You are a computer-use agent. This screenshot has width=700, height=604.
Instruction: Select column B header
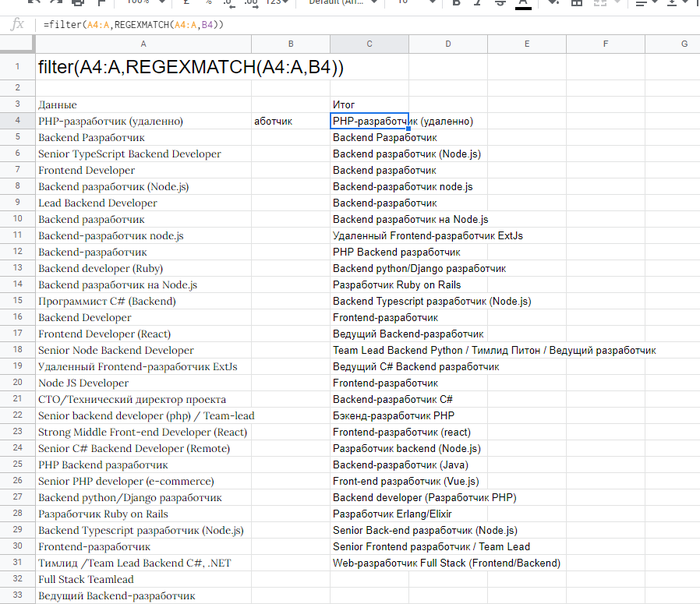click(x=290, y=44)
